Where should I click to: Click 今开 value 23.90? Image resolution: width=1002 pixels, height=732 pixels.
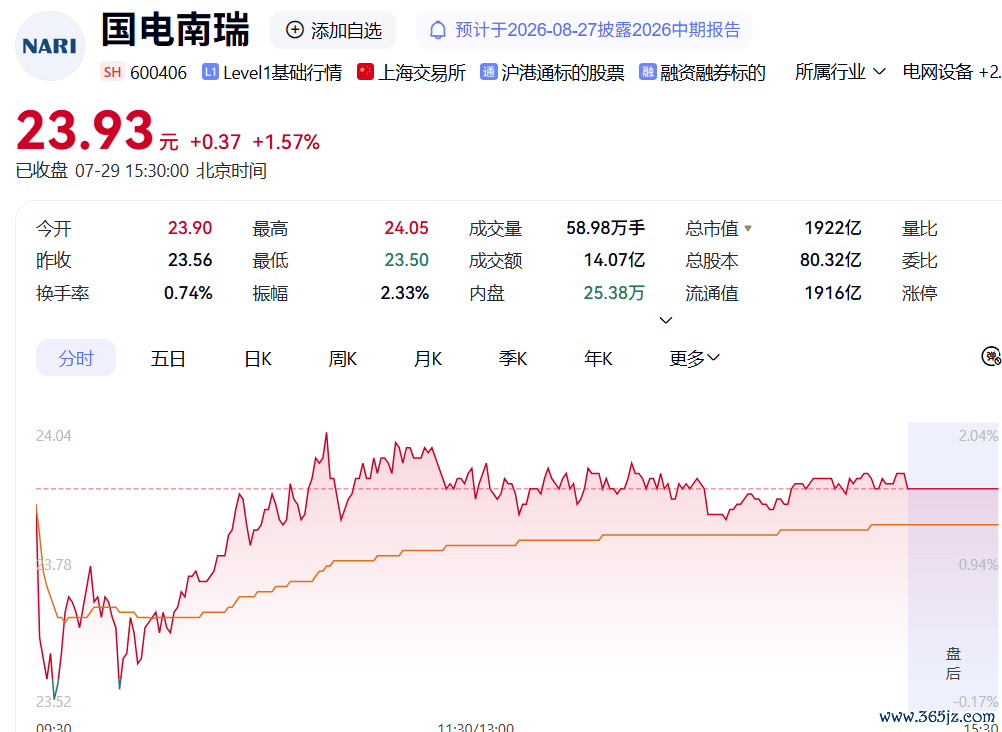pos(190,228)
